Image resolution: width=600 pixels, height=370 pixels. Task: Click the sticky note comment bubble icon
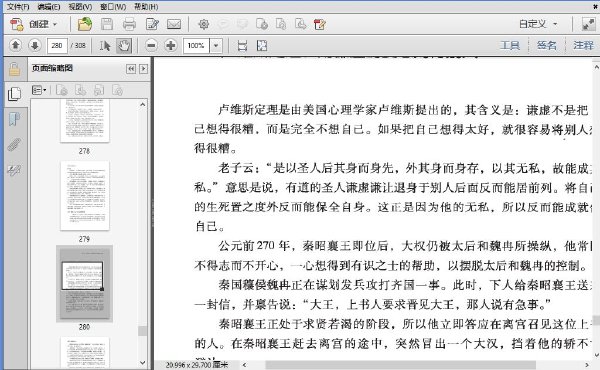(223, 24)
